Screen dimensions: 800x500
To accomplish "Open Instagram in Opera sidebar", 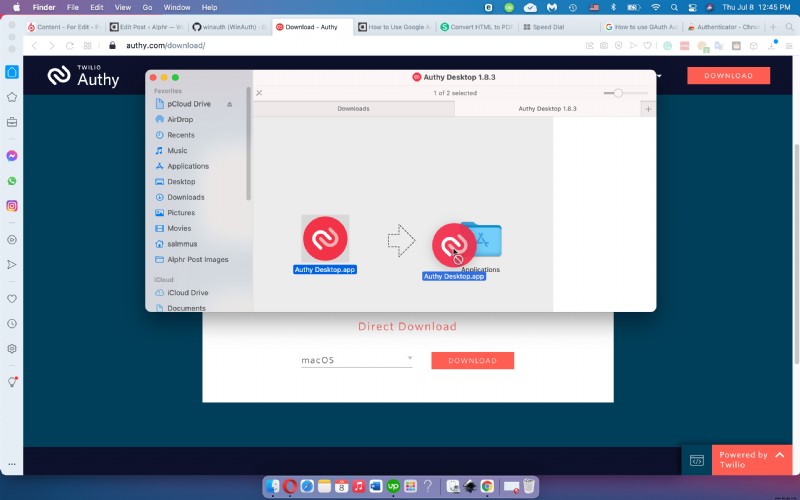I will (x=12, y=206).
